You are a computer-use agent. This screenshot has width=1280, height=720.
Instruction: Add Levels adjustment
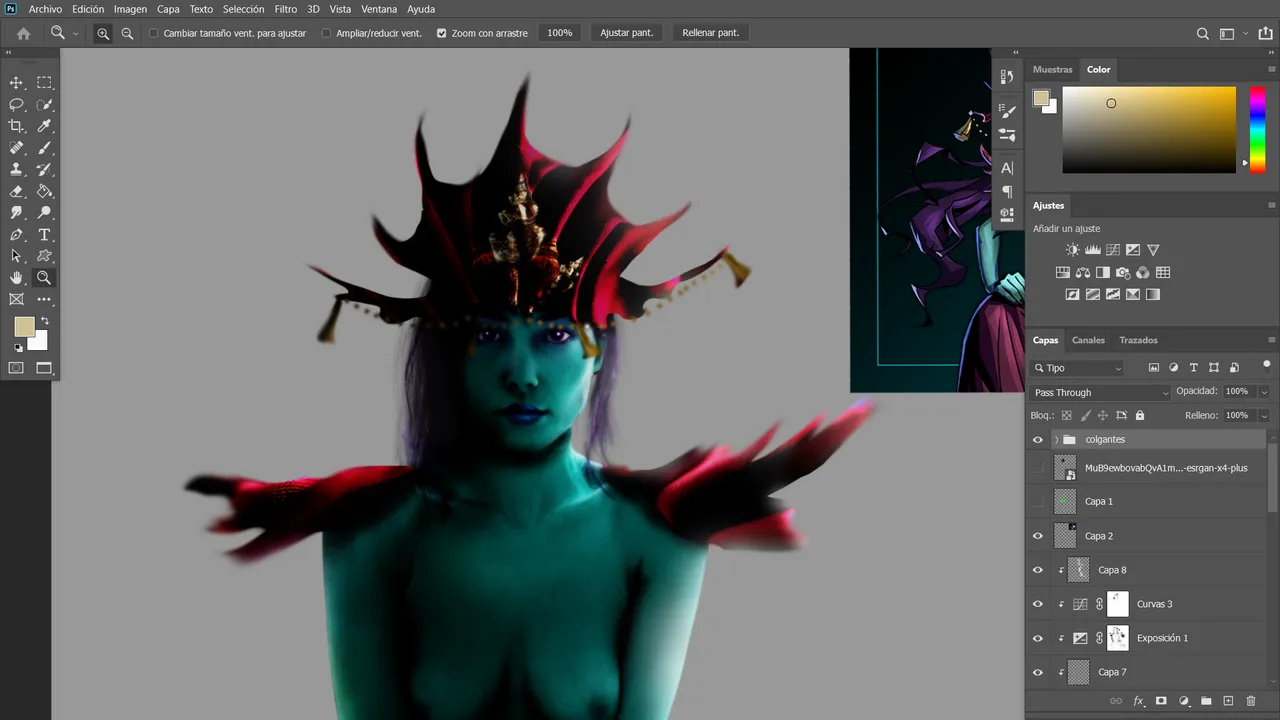[1093, 250]
